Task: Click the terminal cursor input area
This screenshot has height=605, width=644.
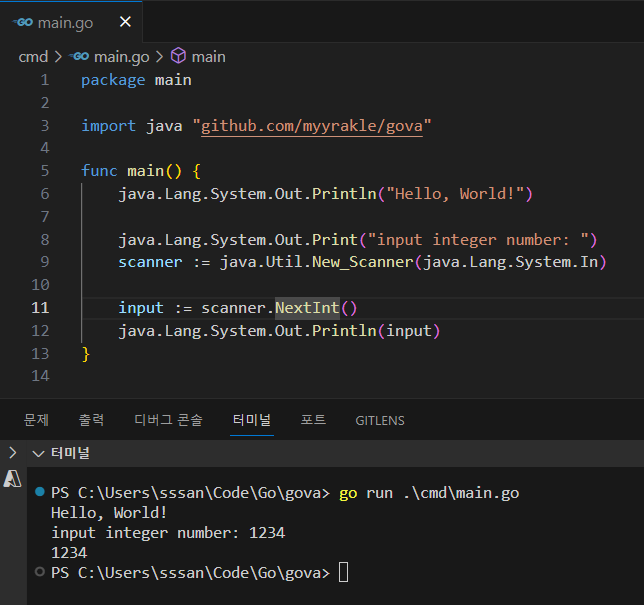Action: pos(344,573)
